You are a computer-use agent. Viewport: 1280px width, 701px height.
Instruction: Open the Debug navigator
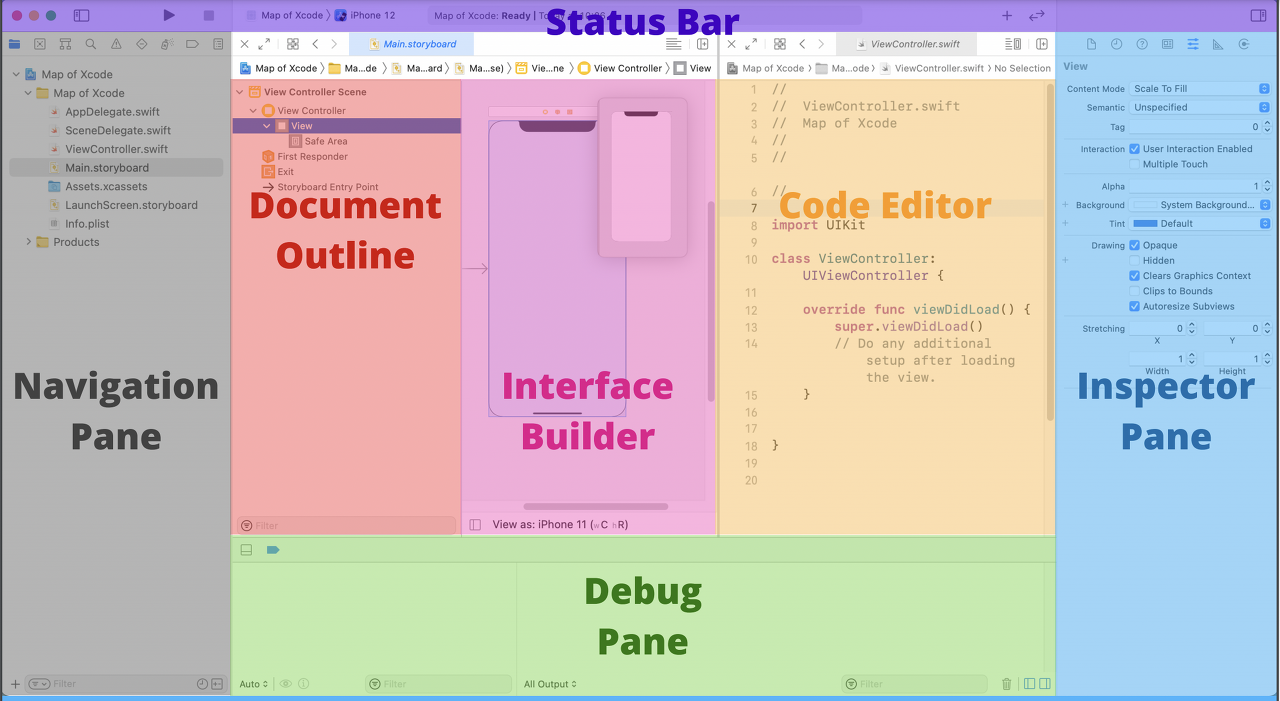(x=167, y=44)
